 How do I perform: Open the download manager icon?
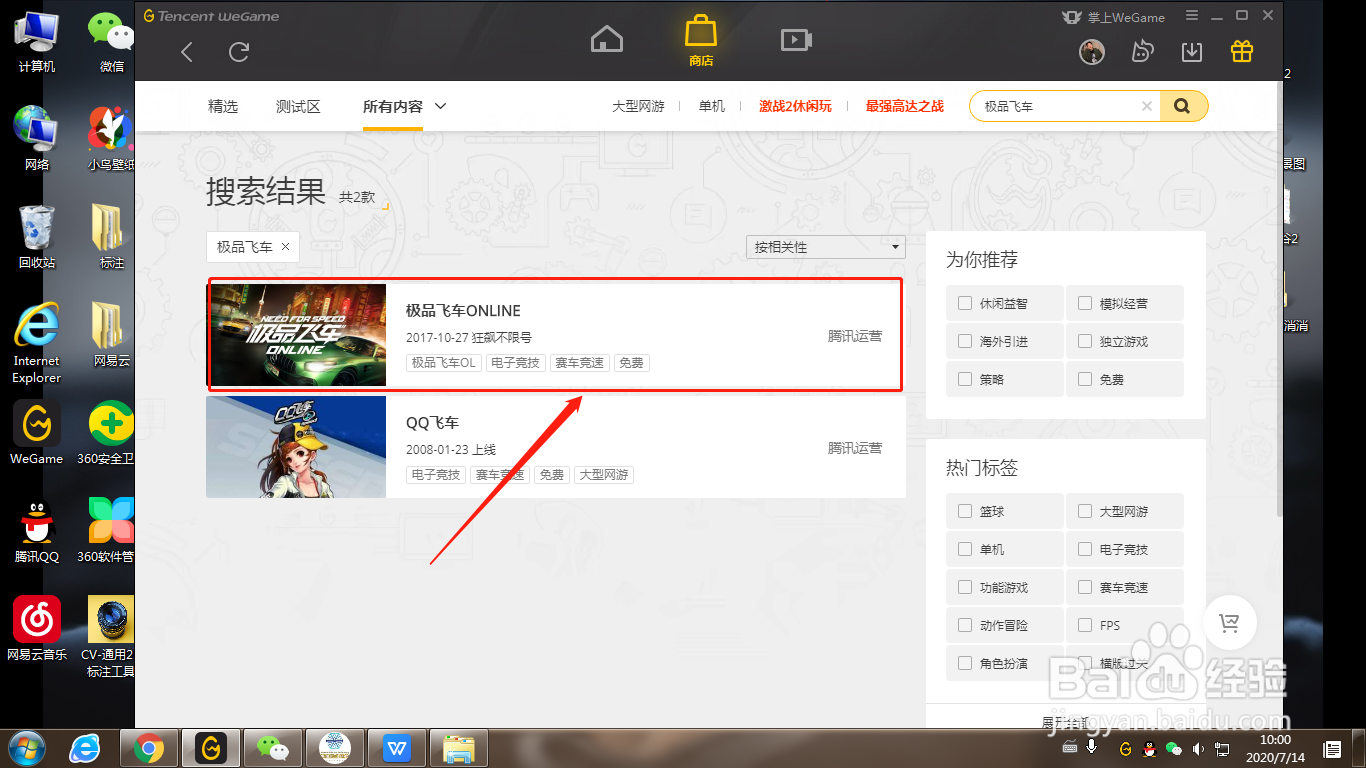[1192, 52]
